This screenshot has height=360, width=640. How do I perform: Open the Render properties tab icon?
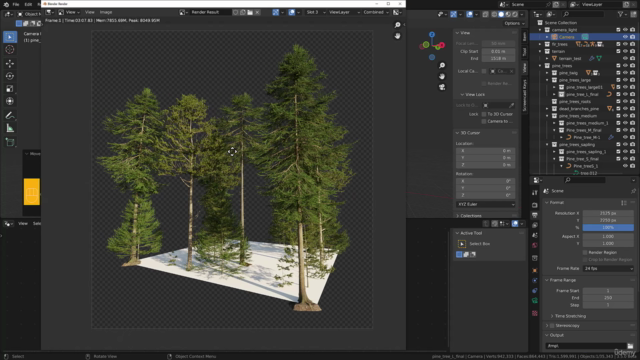(x=535, y=205)
